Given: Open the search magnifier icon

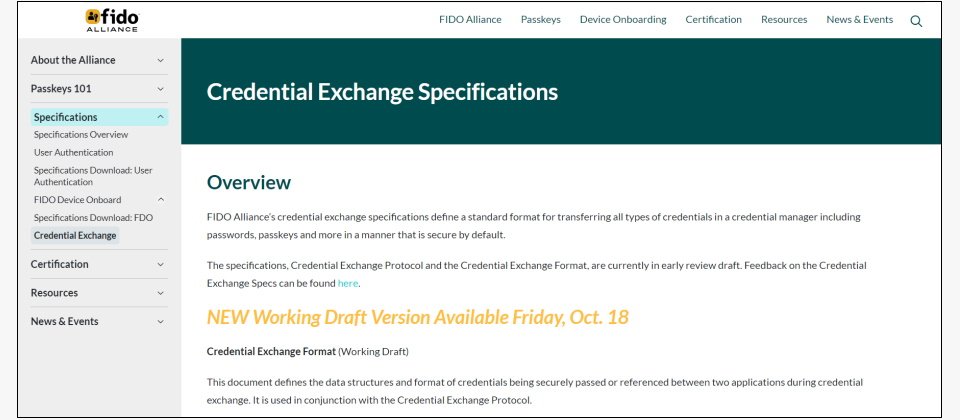Looking at the screenshot, I should point(916,21).
